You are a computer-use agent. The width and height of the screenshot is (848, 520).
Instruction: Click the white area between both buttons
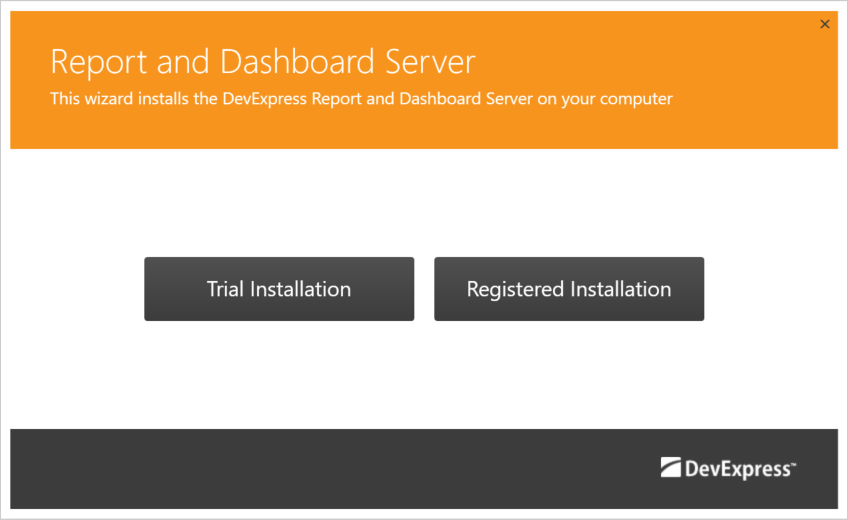[424, 289]
